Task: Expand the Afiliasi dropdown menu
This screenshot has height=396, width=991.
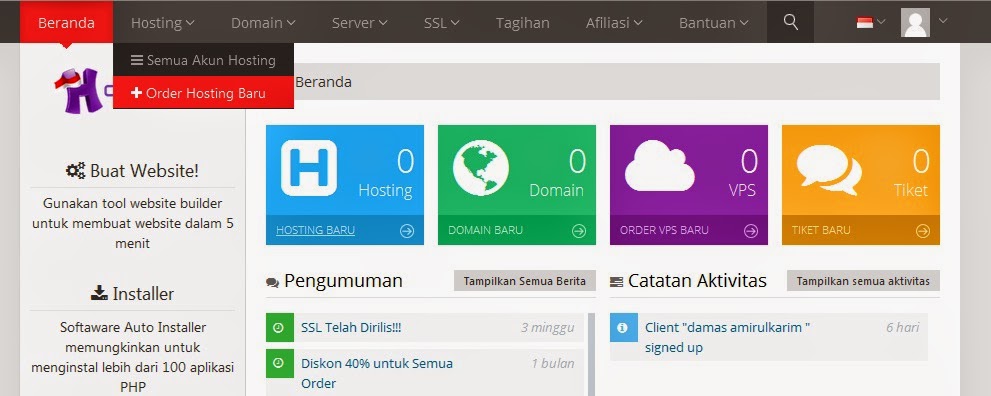Action: (614, 23)
